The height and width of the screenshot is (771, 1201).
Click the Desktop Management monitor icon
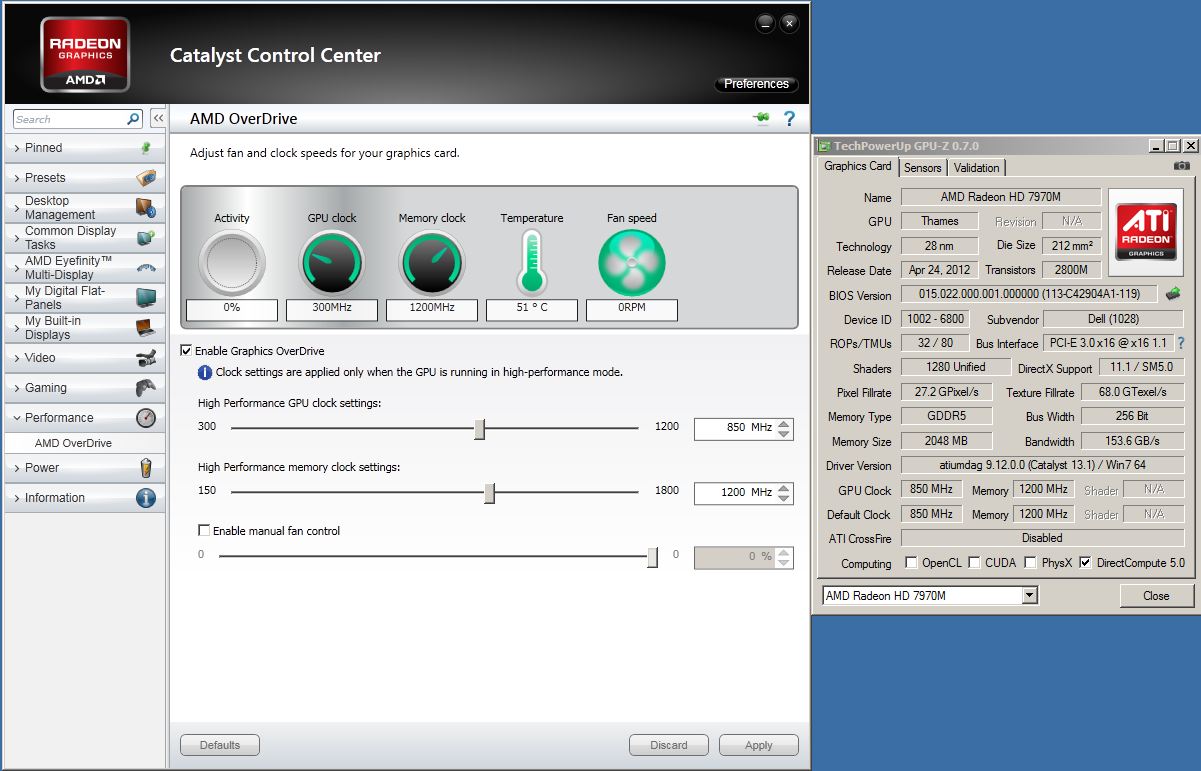pyautogui.click(x=146, y=208)
